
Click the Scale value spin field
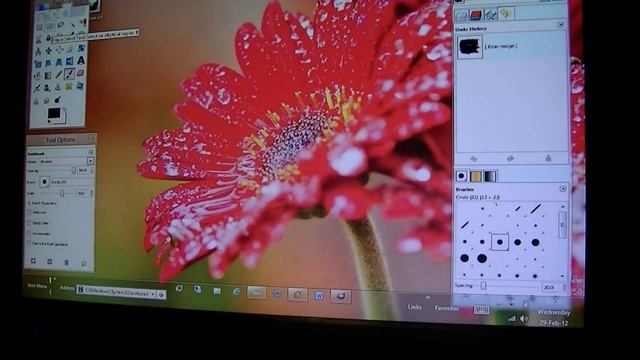(81, 193)
